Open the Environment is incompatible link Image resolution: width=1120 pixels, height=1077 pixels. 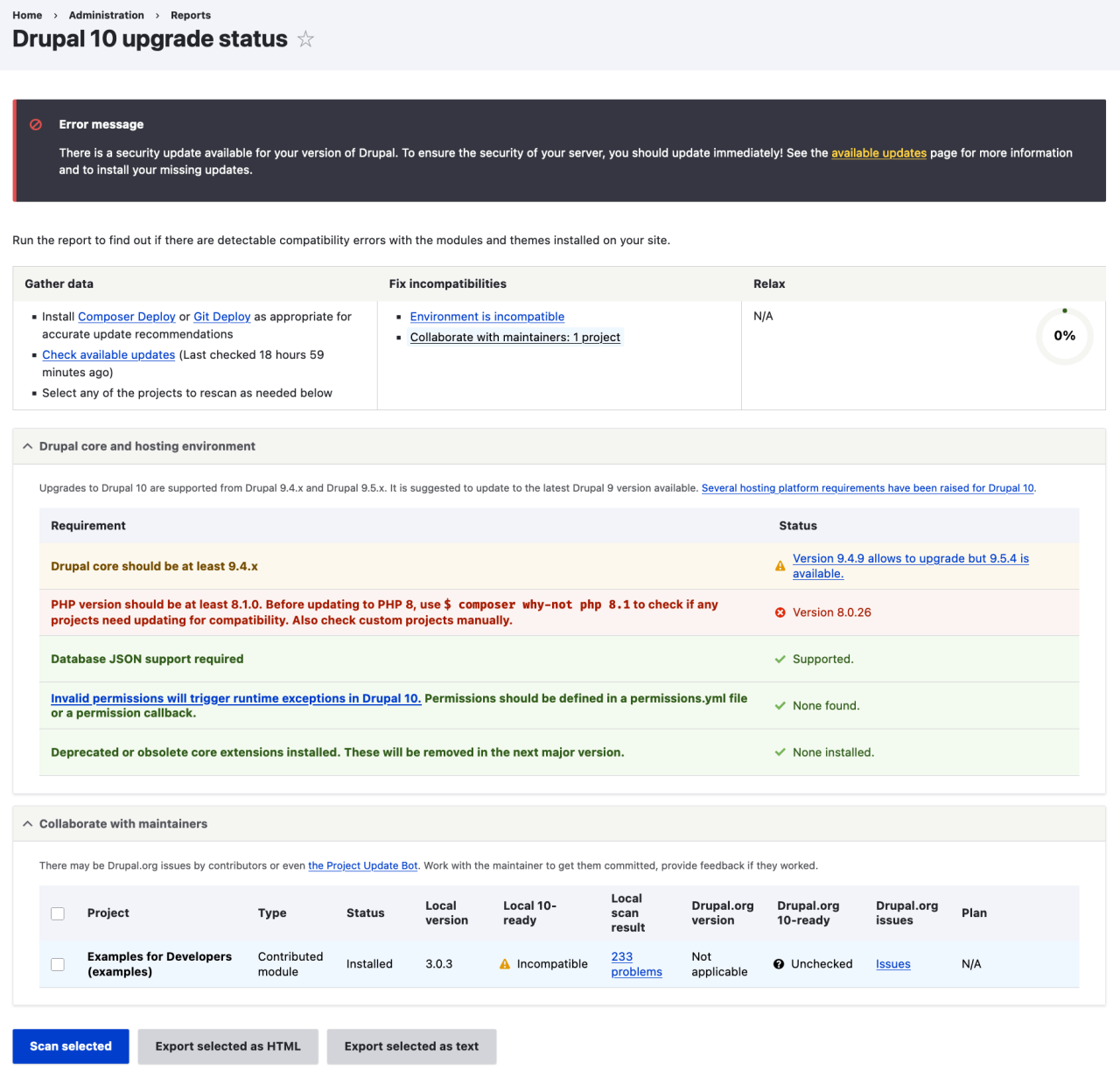pos(486,317)
